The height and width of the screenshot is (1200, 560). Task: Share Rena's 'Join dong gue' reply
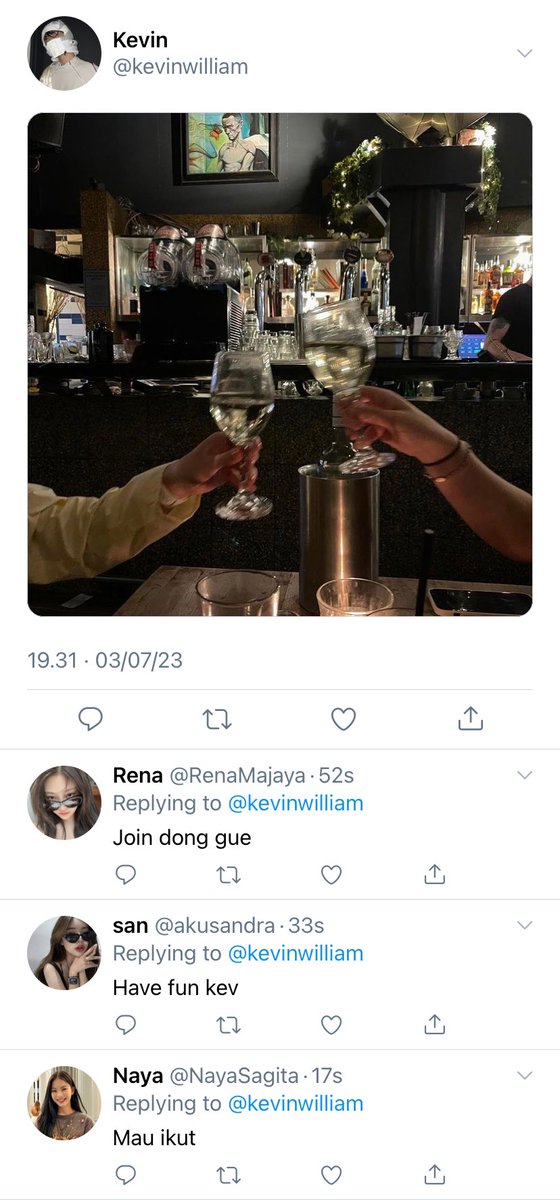pyautogui.click(x=434, y=873)
